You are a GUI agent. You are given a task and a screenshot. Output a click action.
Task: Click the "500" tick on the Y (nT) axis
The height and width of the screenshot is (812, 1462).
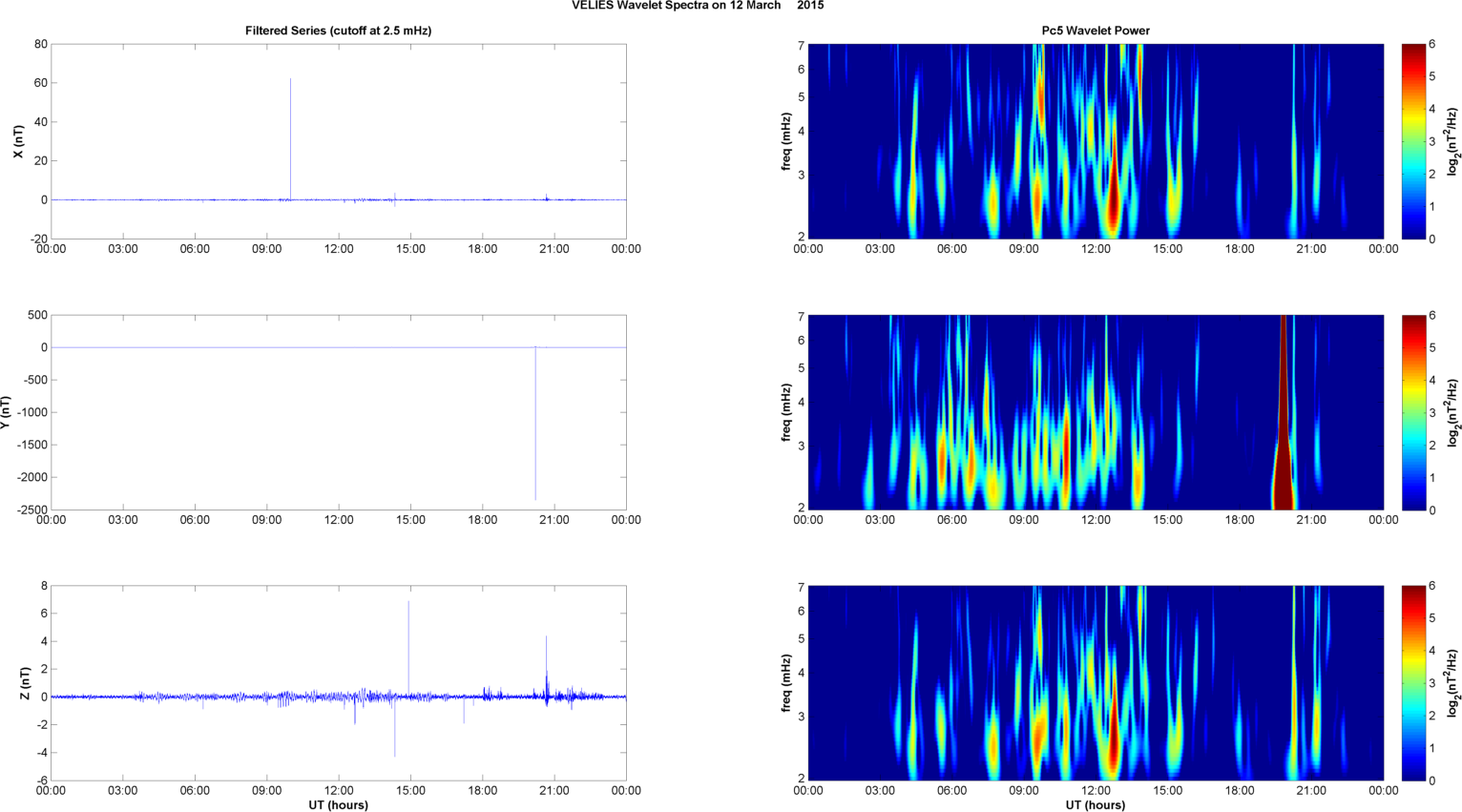click(x=38, y=315)
